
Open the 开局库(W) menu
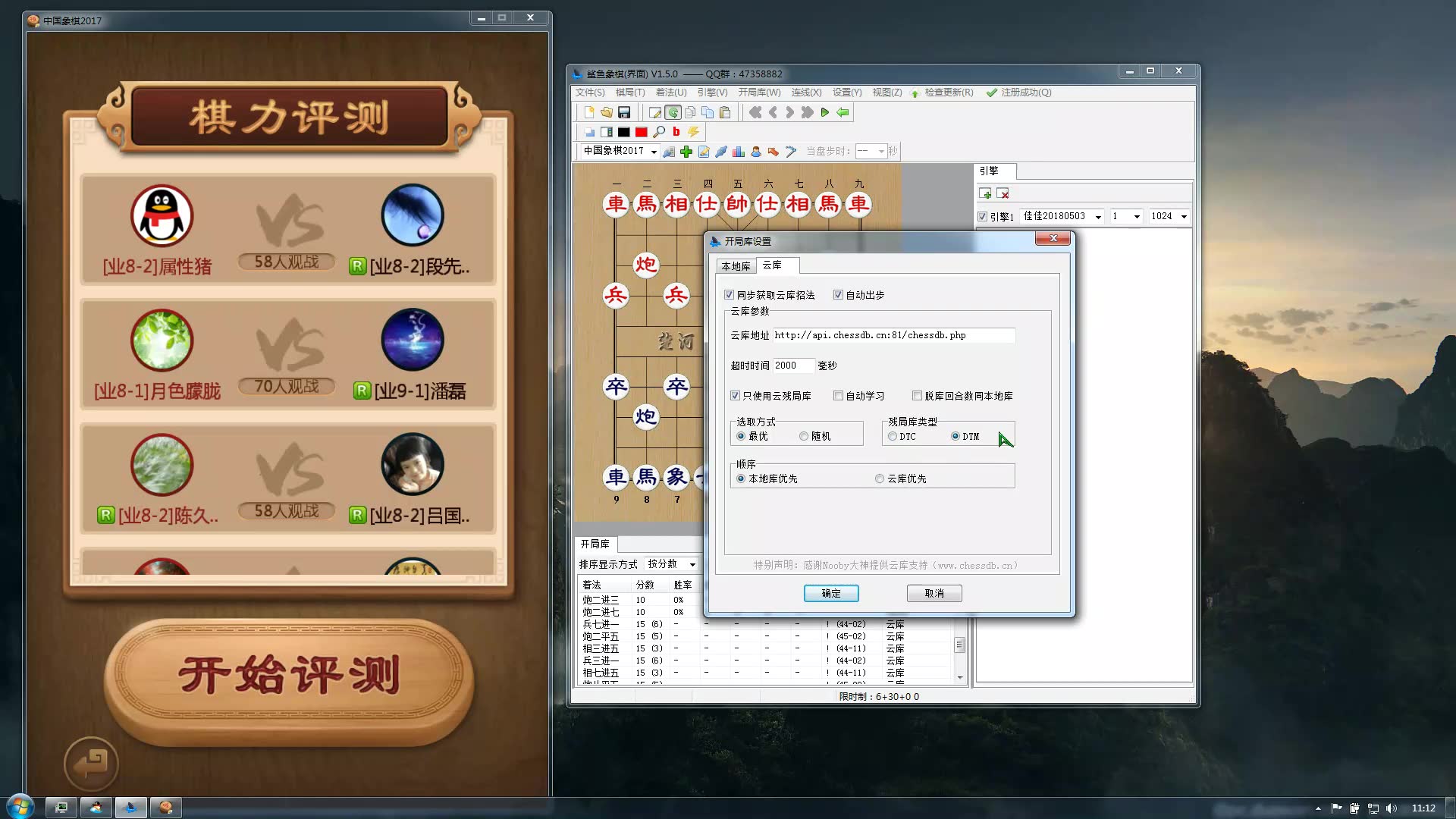(759, 93)
